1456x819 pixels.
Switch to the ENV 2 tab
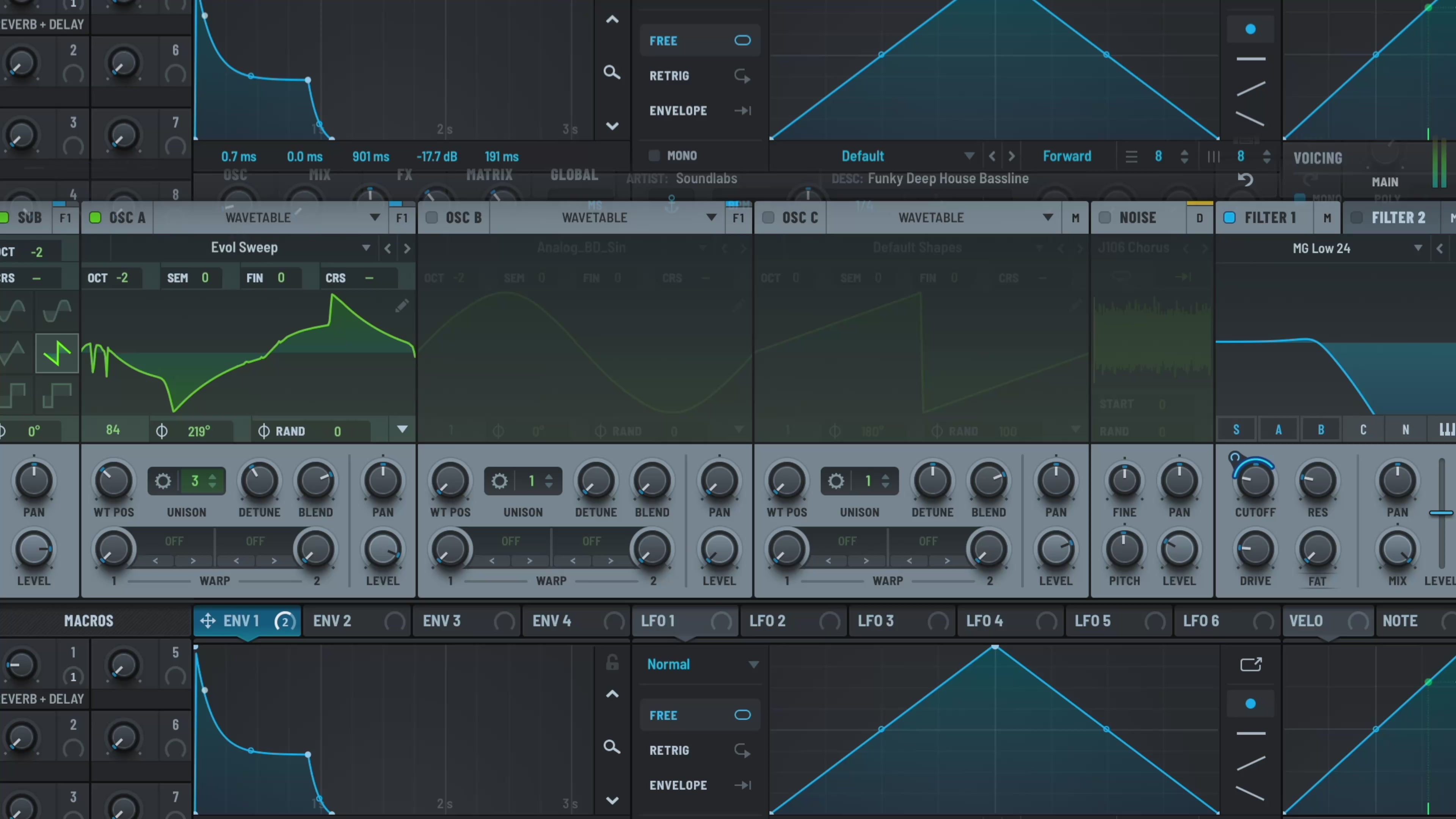pyautogui.click(x=333, y=621)
